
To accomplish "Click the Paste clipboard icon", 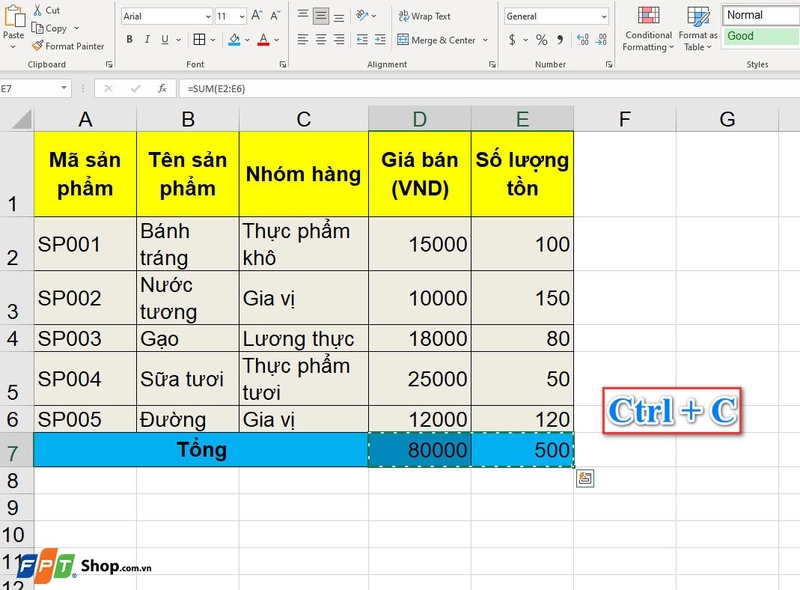I will (14, 15).
